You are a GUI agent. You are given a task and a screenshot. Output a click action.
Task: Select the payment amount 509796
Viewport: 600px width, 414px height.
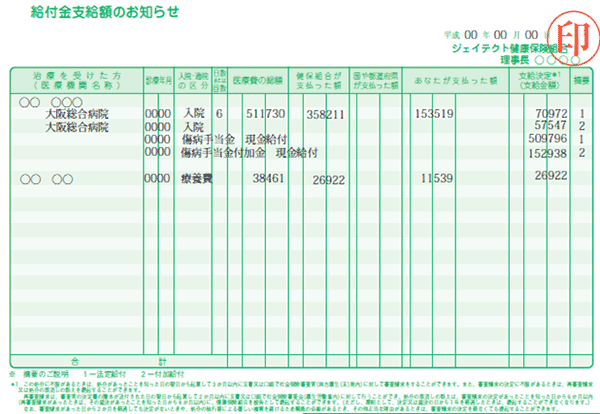[548, 139]
